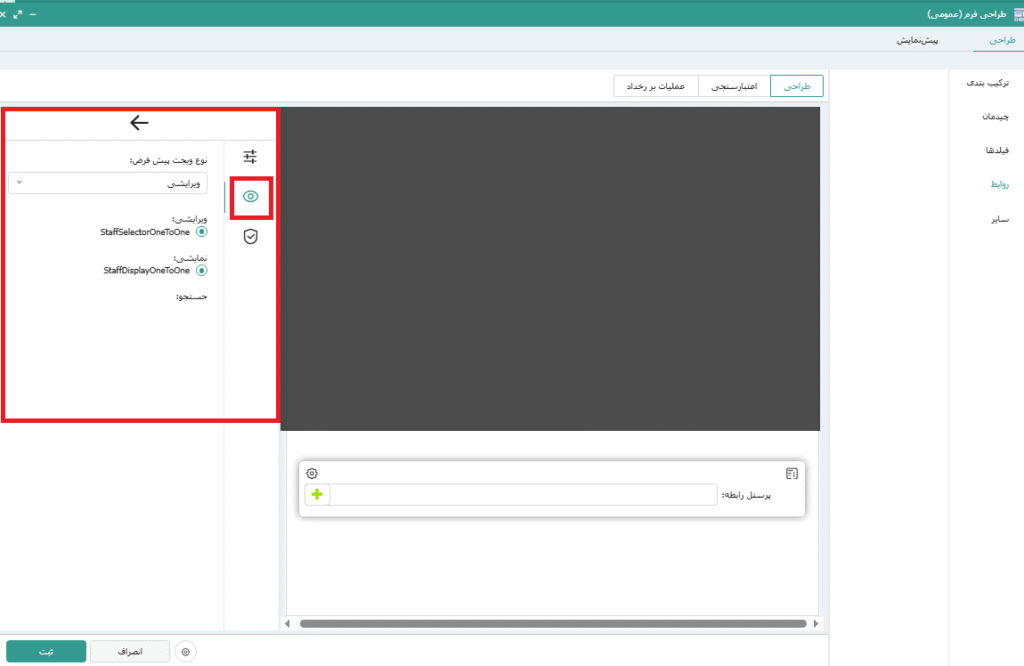1024x666 pixels.
Task: Open the عملیات بر رخداد tab
Action: [655, 87]
